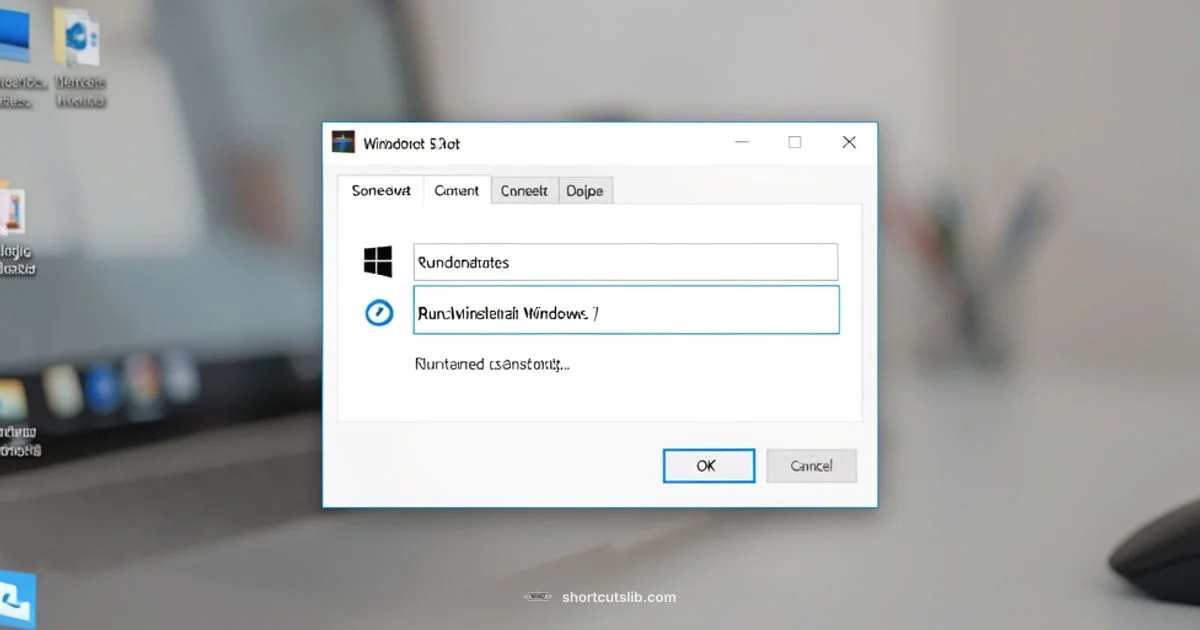Open the Coment tab
1200x630 pixels.
pyautogui.click(x=457, y=190)
